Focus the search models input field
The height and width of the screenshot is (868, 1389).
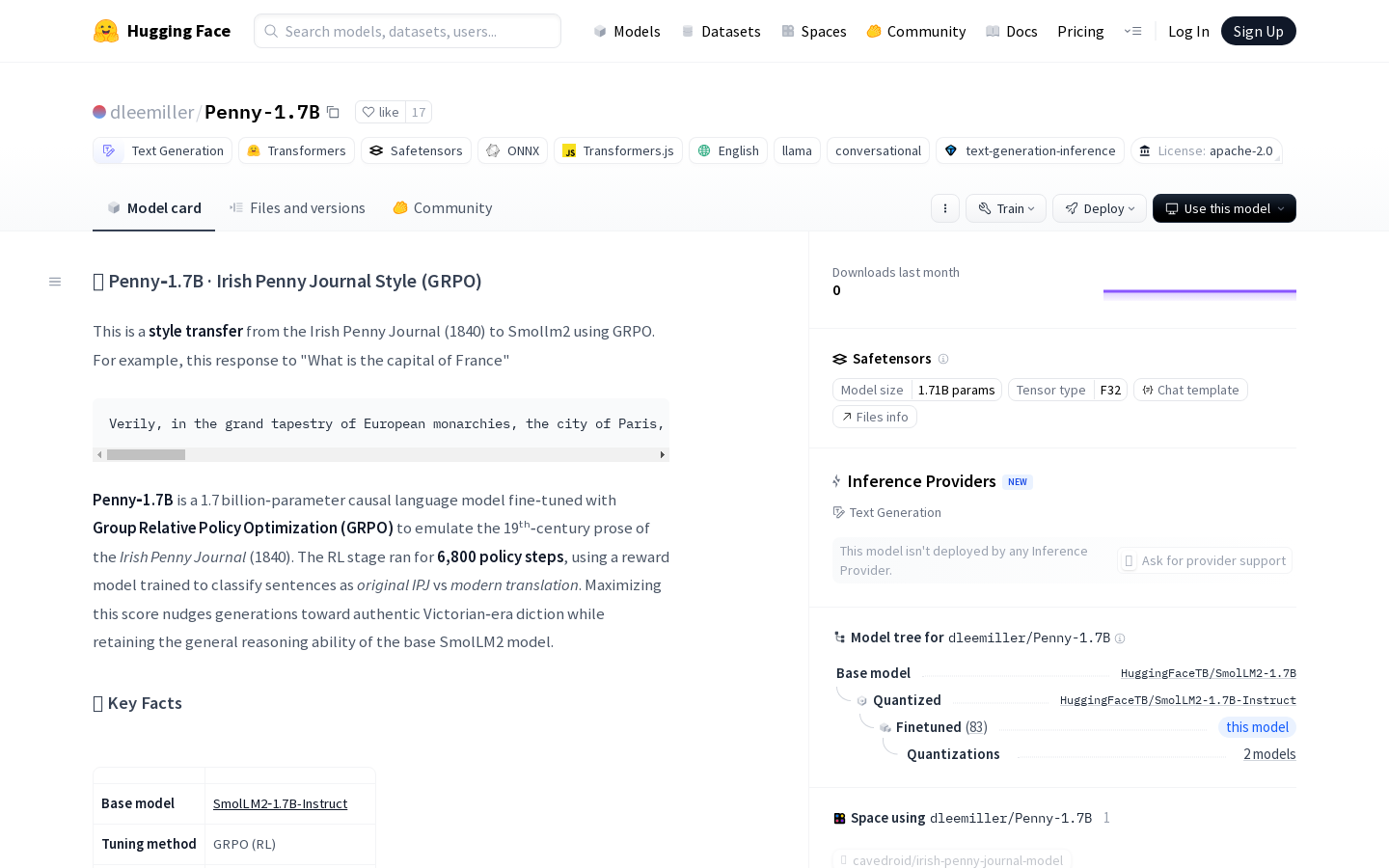tap(407, 31)
